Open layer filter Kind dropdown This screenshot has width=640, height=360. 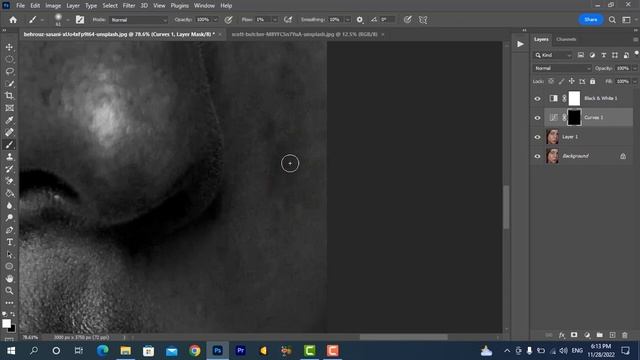553,55
